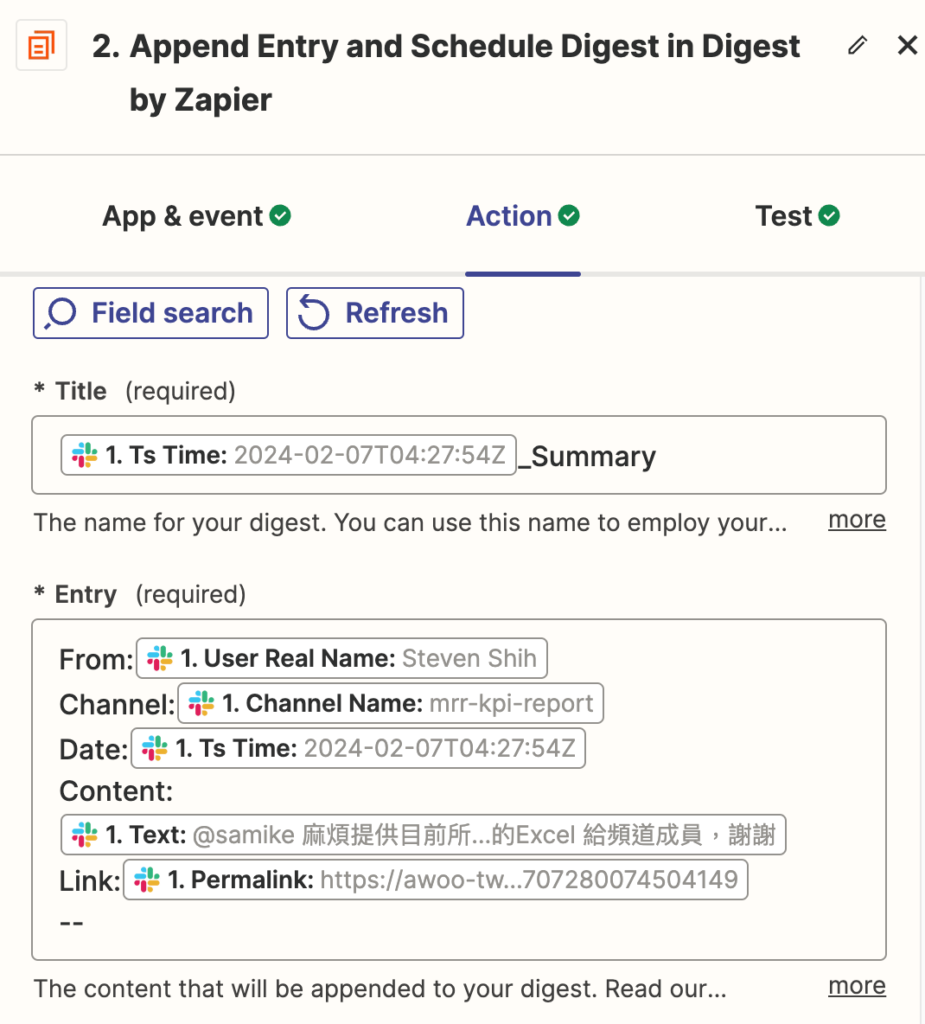Image resolution: width=925 pixels, height=1024 pixels.
Task: Click the green checkmark beside App & event
Action: coord(281,213)
